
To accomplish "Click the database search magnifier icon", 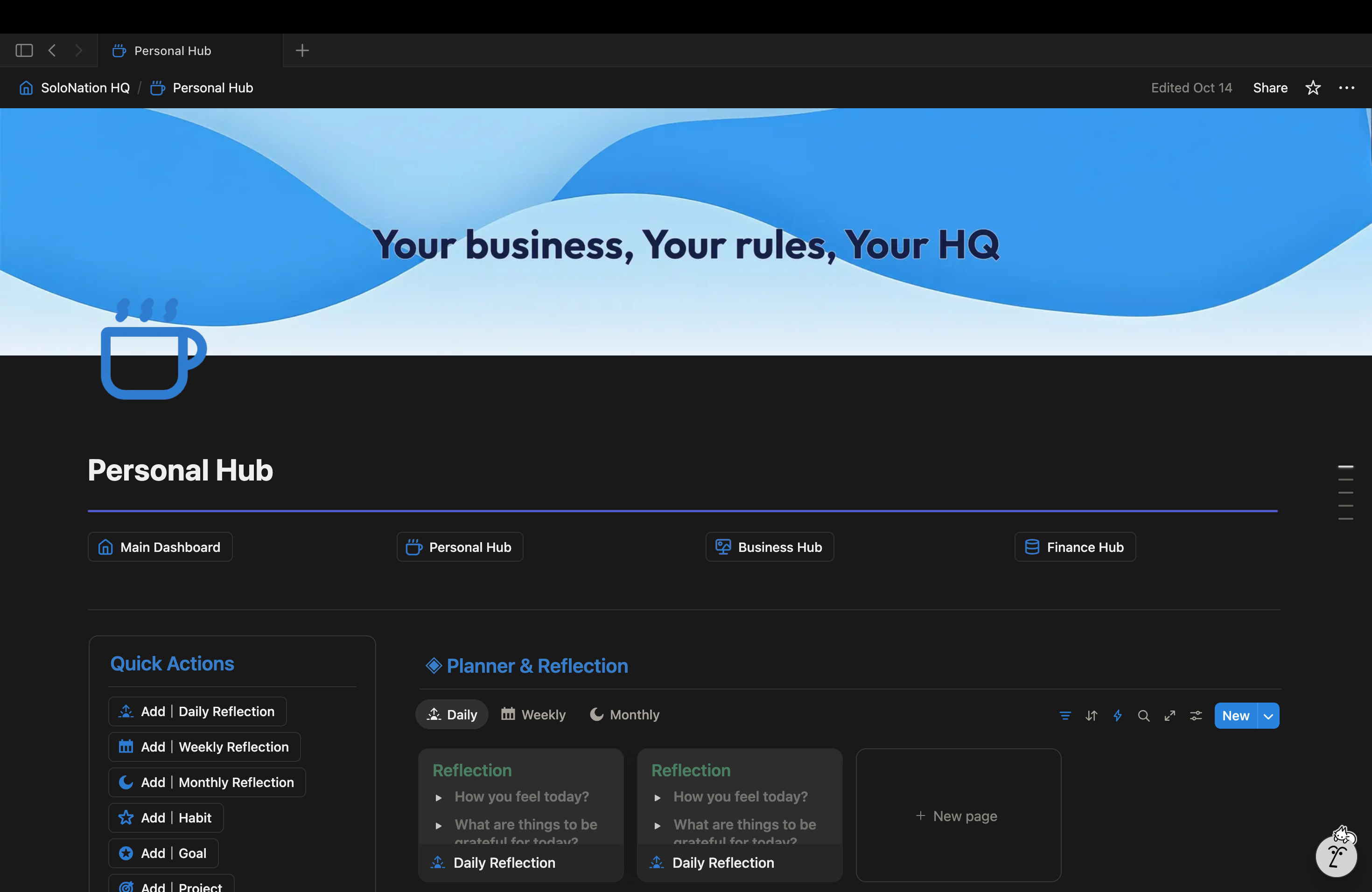I will point(1144,716).
